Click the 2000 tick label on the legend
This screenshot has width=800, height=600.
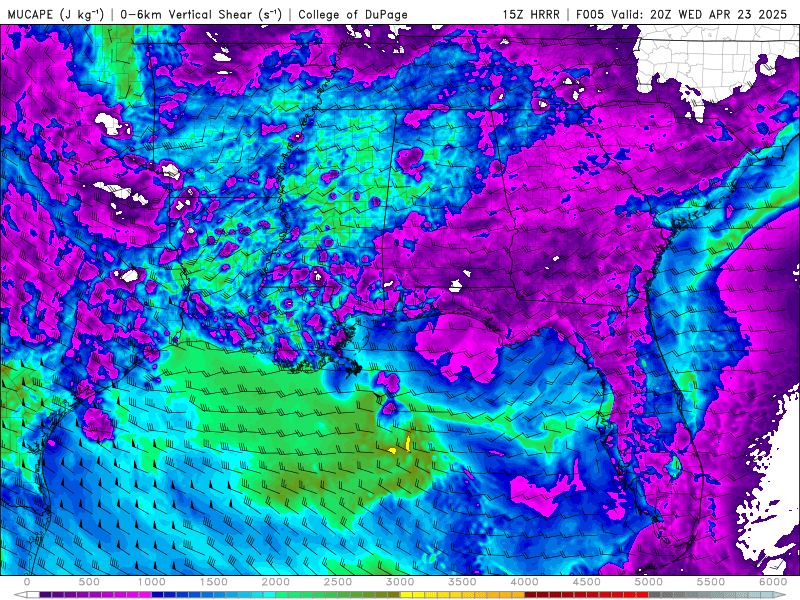click(x=276, y=582)
